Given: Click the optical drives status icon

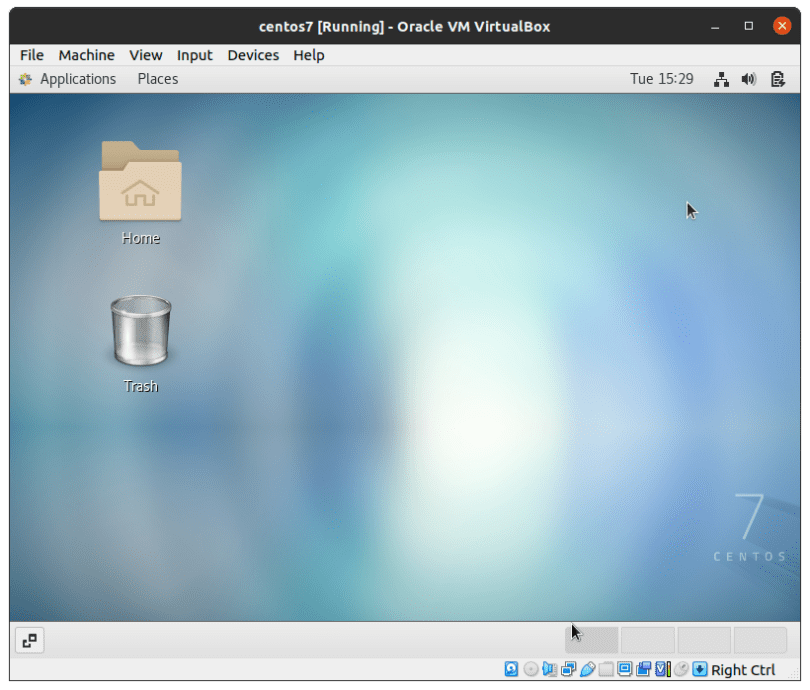Looking at the screenshot, I should coord(531,669).
